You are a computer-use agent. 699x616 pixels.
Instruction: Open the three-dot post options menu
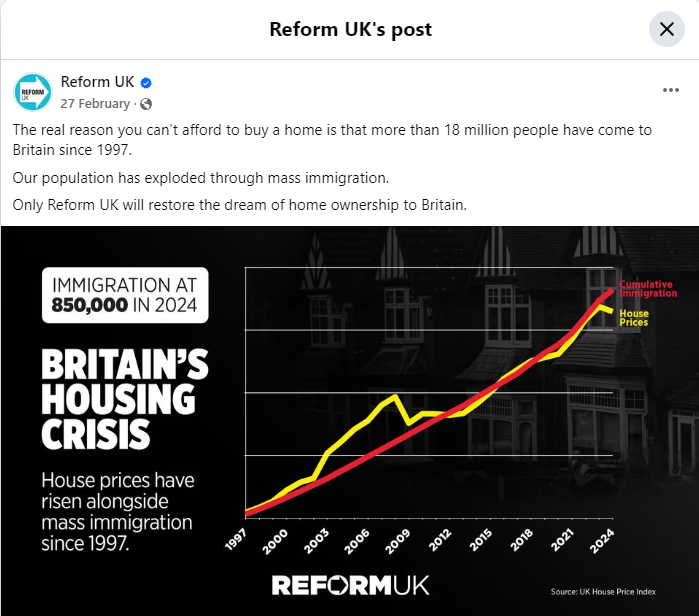tap(670, 90)
